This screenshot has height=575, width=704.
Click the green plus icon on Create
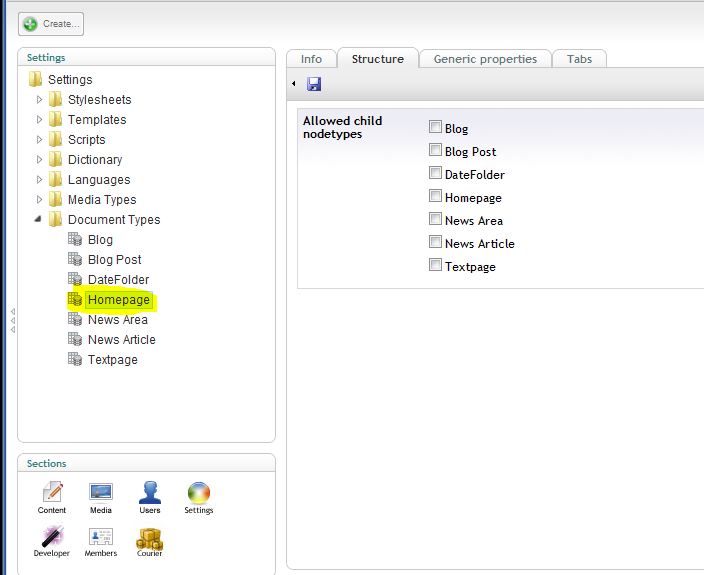[30, 24]
